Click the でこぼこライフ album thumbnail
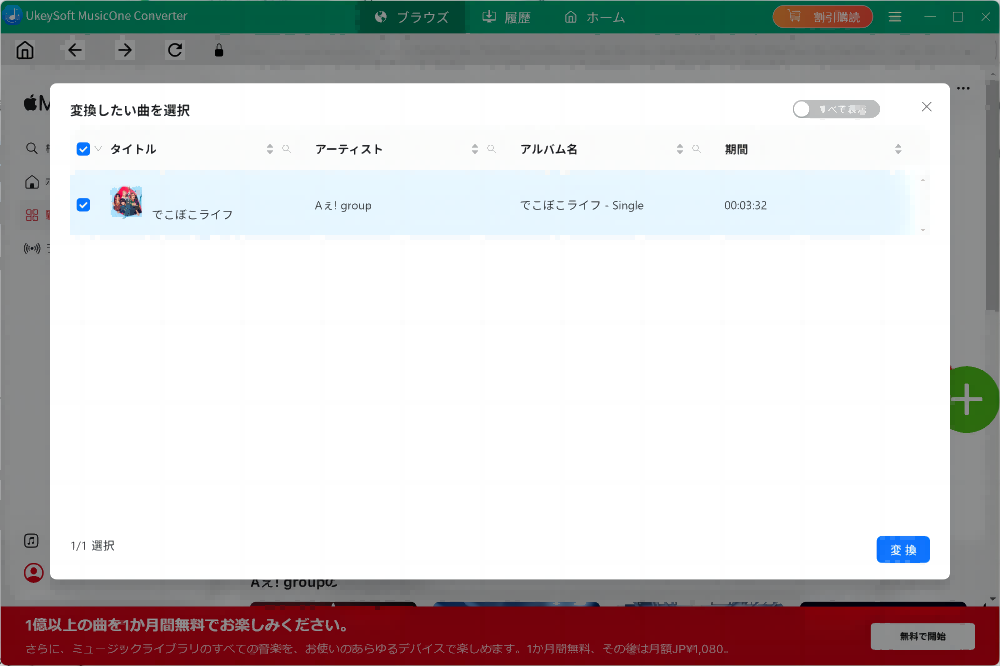The image size is (1000, 666). pos(126,202)
